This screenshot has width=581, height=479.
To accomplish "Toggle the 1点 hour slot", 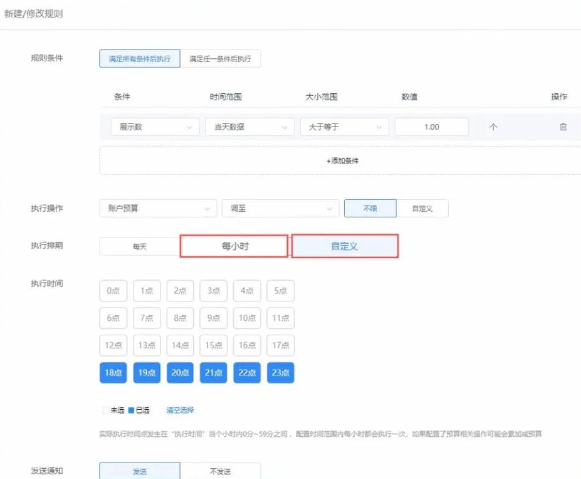I will tap(147, 291).
